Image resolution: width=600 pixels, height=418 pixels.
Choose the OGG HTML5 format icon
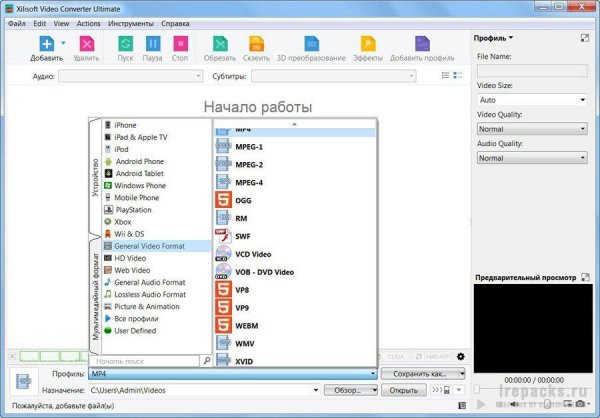point(223,200)
